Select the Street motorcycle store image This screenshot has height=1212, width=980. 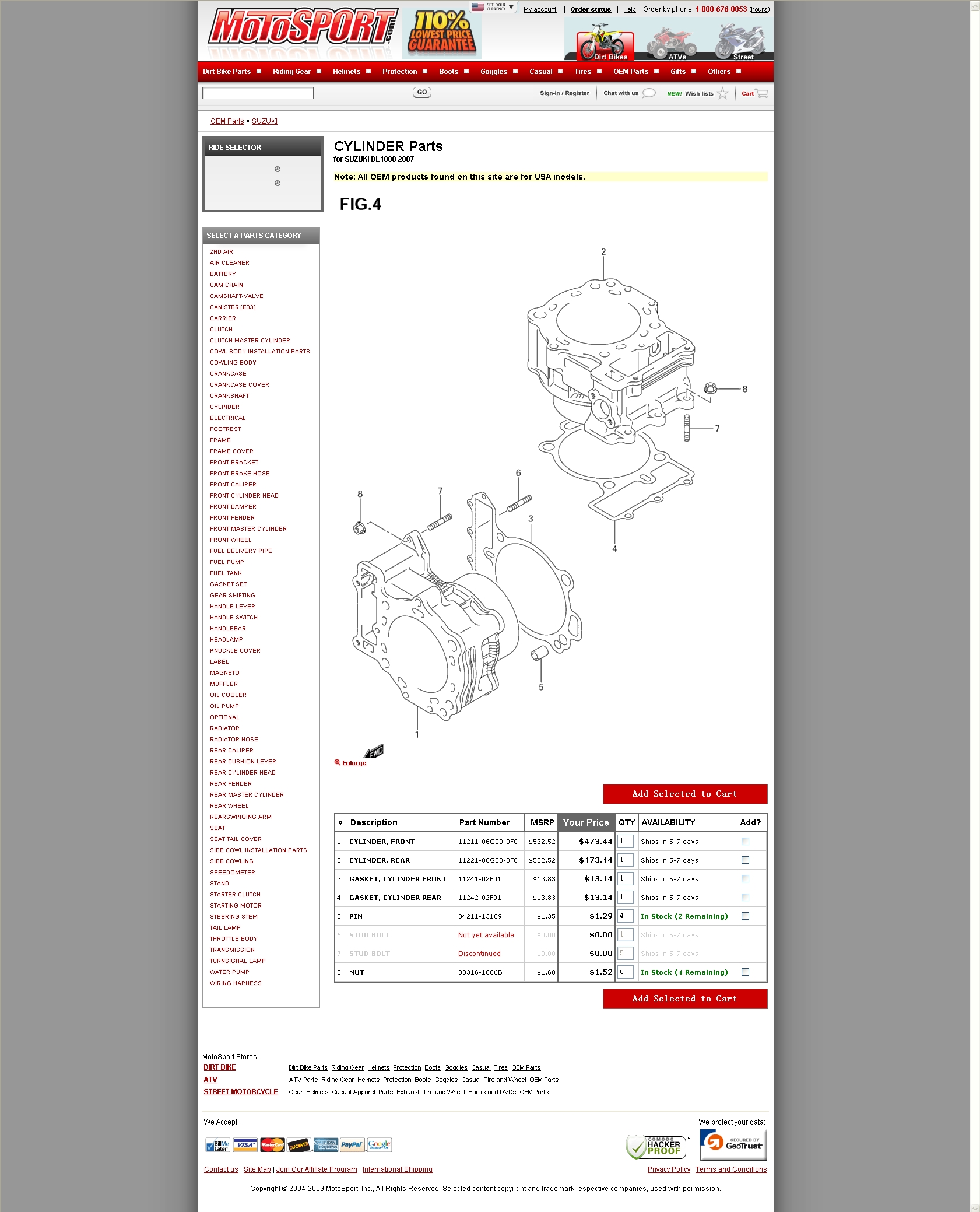click(x=740, y=42)
